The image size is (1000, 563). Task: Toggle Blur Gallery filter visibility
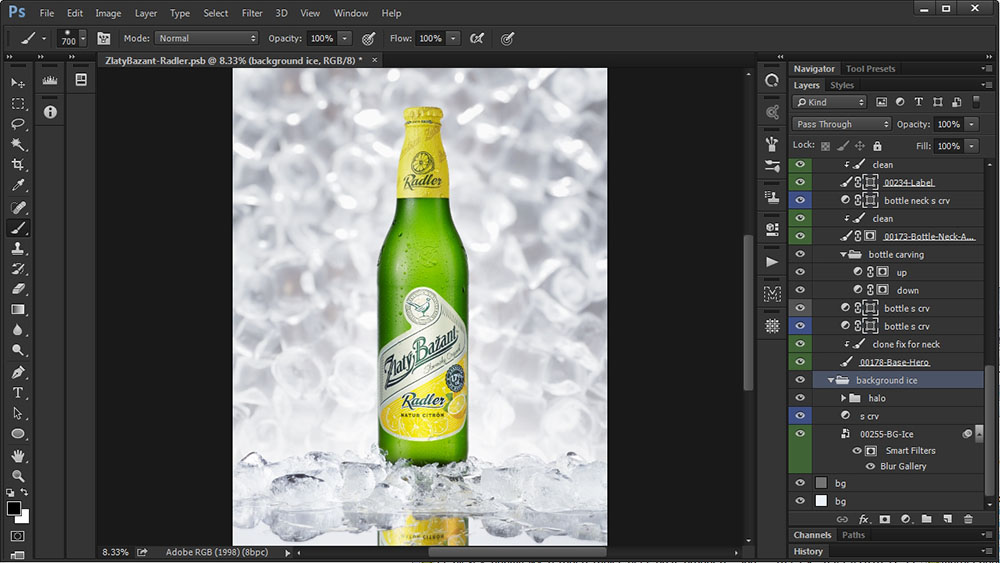(x=870, y=466)
